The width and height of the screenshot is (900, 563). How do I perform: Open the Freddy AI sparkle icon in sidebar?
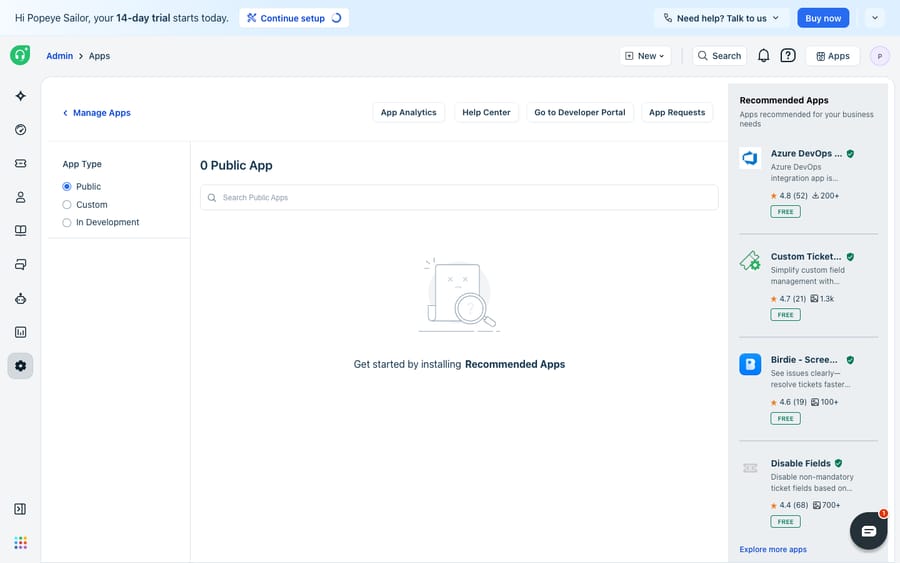tap(21, 96)
